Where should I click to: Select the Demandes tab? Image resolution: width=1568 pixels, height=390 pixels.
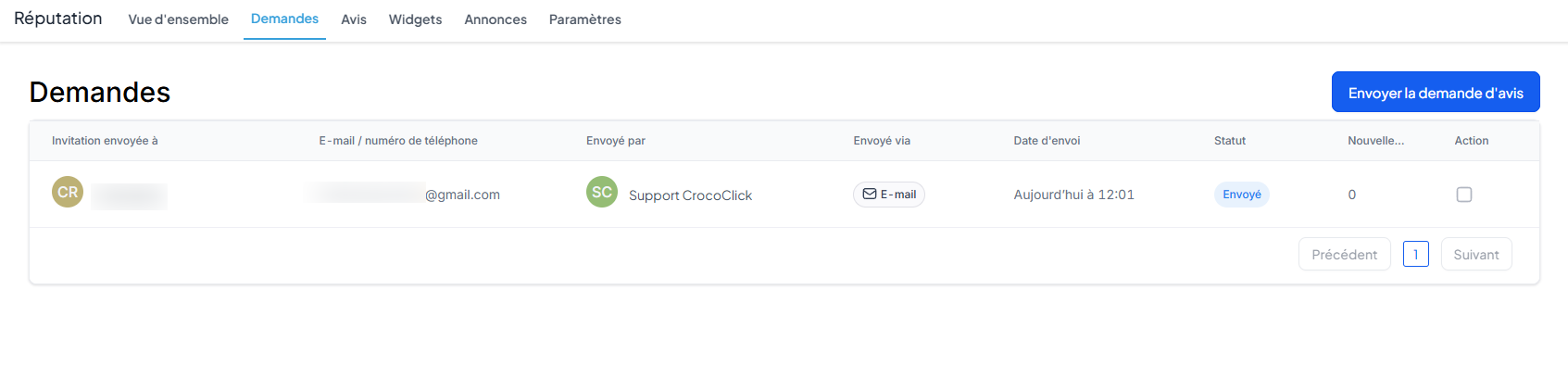[x=284, y=19]
